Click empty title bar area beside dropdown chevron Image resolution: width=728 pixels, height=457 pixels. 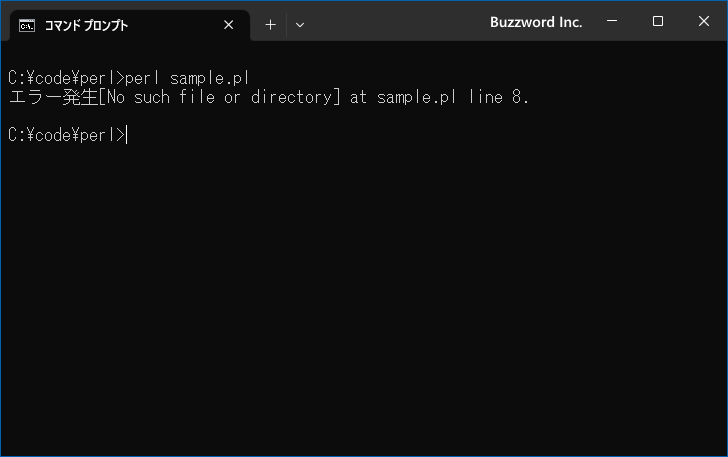pos(395,24)
